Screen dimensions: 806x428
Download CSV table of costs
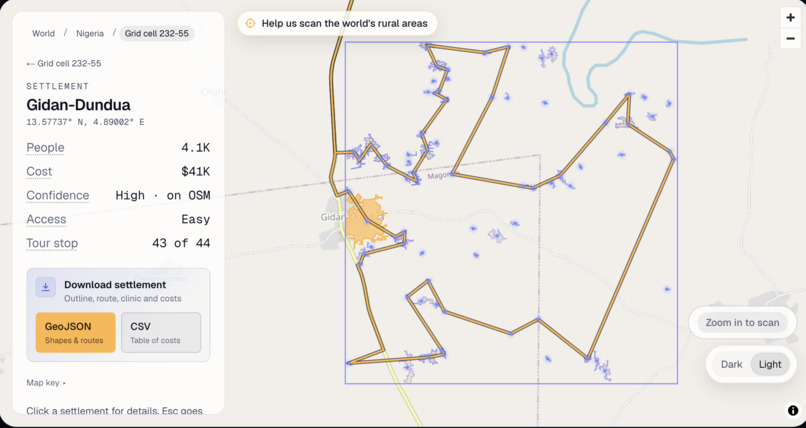click(x=161, y=332)
